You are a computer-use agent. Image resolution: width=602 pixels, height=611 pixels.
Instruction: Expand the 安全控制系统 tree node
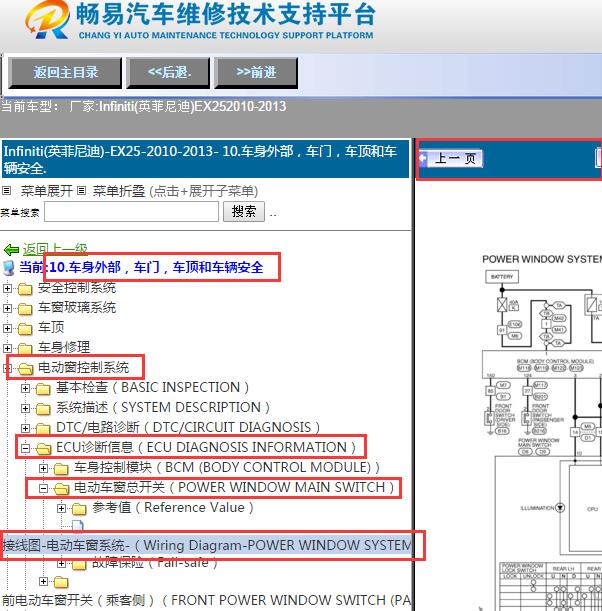pyautogui.click(x=7, y=288)
